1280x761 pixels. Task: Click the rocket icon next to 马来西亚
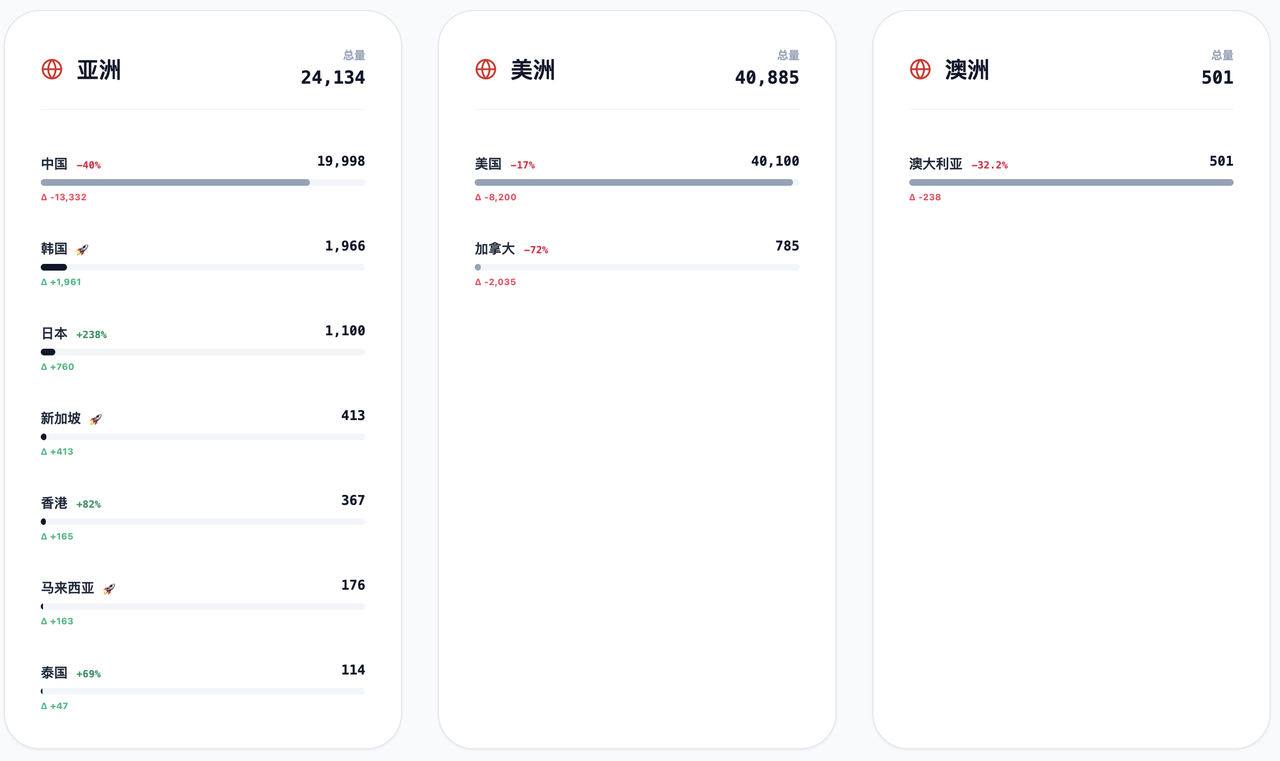[110, 590]
